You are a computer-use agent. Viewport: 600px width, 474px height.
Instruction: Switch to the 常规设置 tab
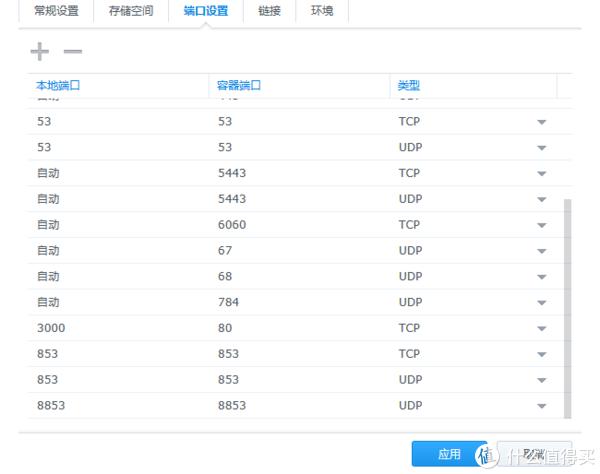point(56,11)
